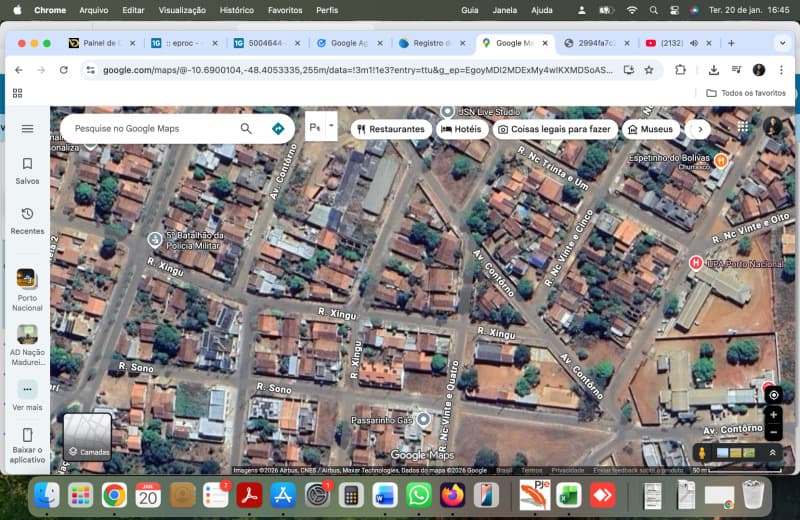Select the Street View pegman

point(702,453)
